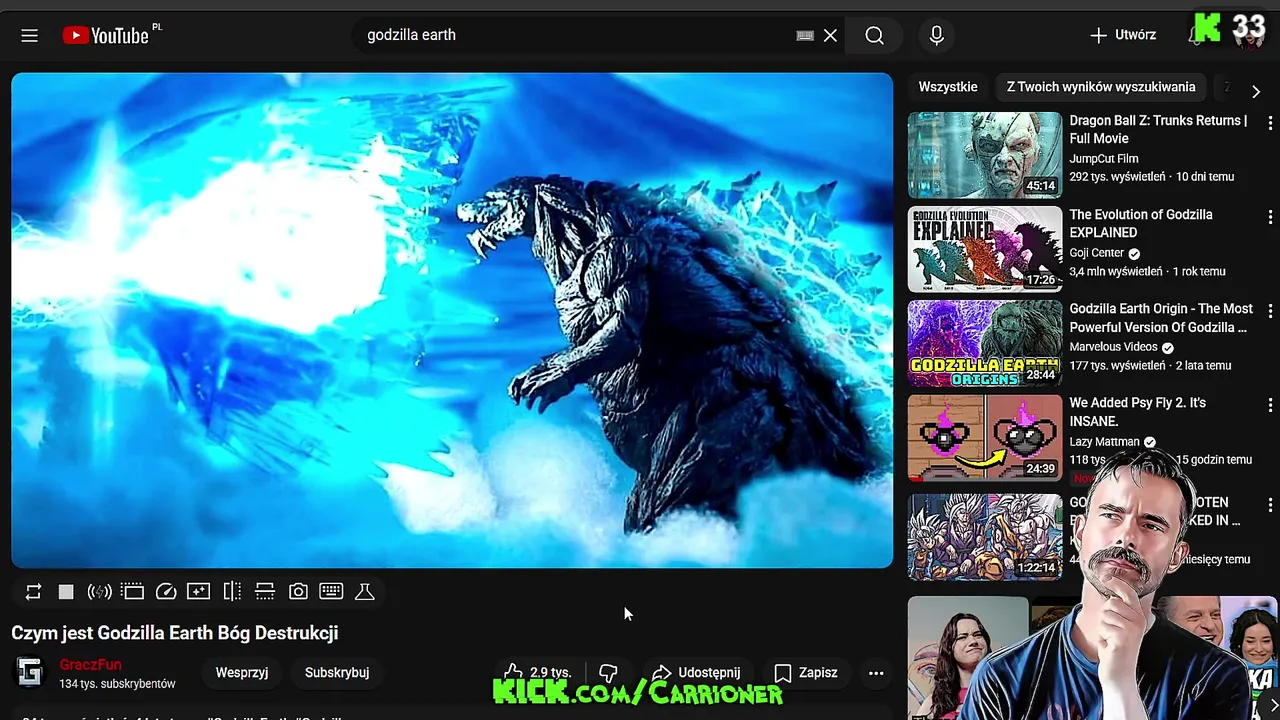Viewport: 1280px width, 720px height.
Task: Show more chips with right chevron
Action: point(1256,91)
